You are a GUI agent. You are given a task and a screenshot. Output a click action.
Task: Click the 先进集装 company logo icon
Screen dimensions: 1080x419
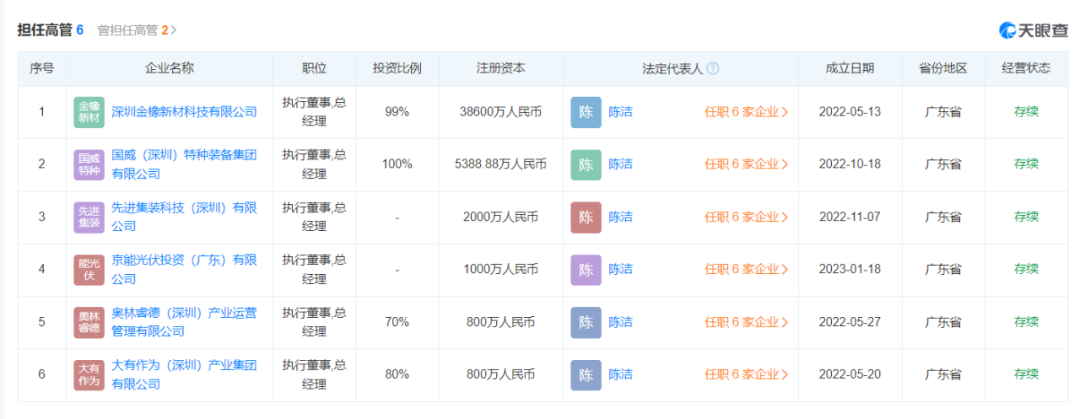[89, 217]
